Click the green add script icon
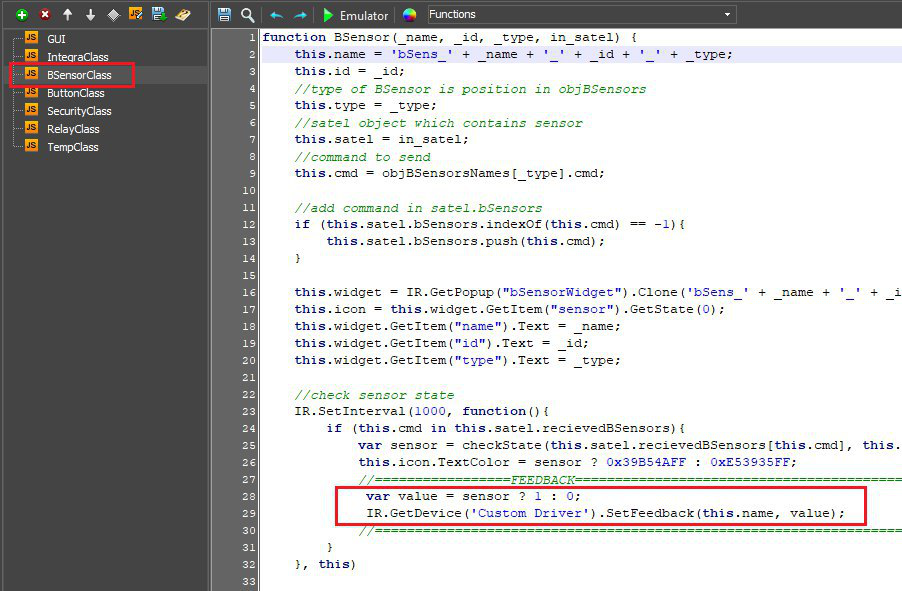This screenshot has height=591, width=902. click(21, 15)
